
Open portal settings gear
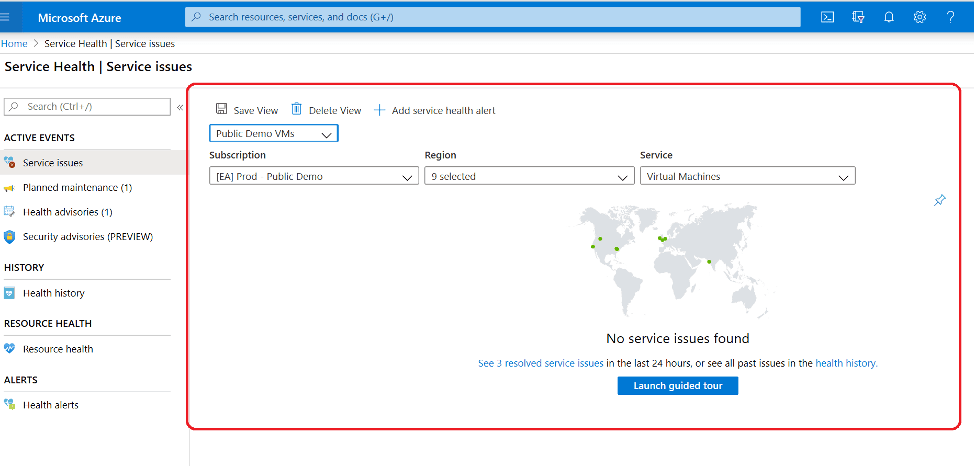tap(920, 17)
